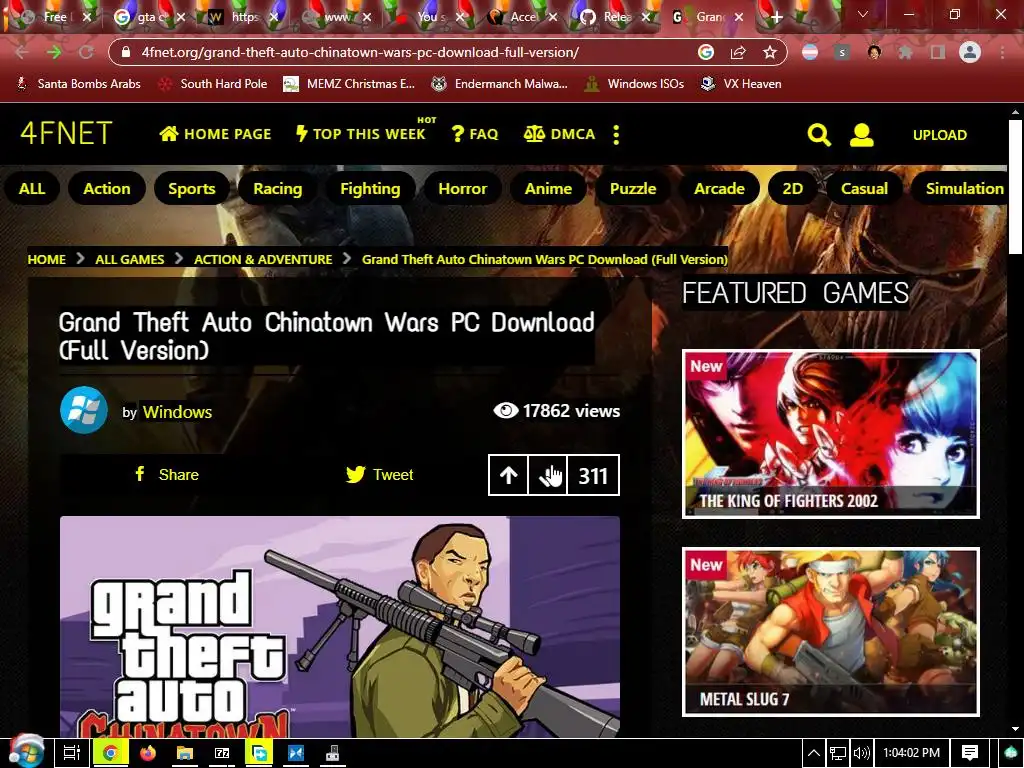Viewport: 1024px width, 768px height.
Task: Open a new tab with the plus button
Action: point(776,18)
